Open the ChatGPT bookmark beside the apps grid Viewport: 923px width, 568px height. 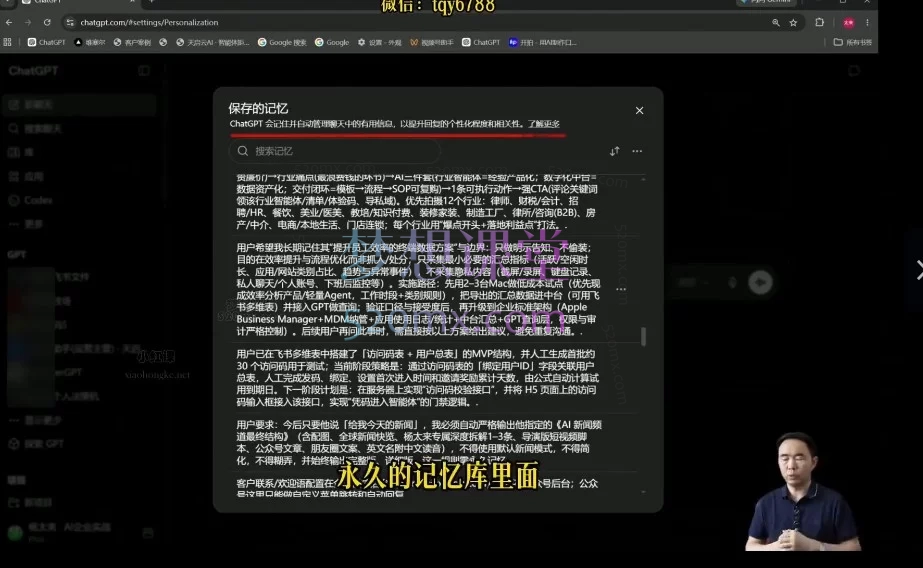pos(47,42)
